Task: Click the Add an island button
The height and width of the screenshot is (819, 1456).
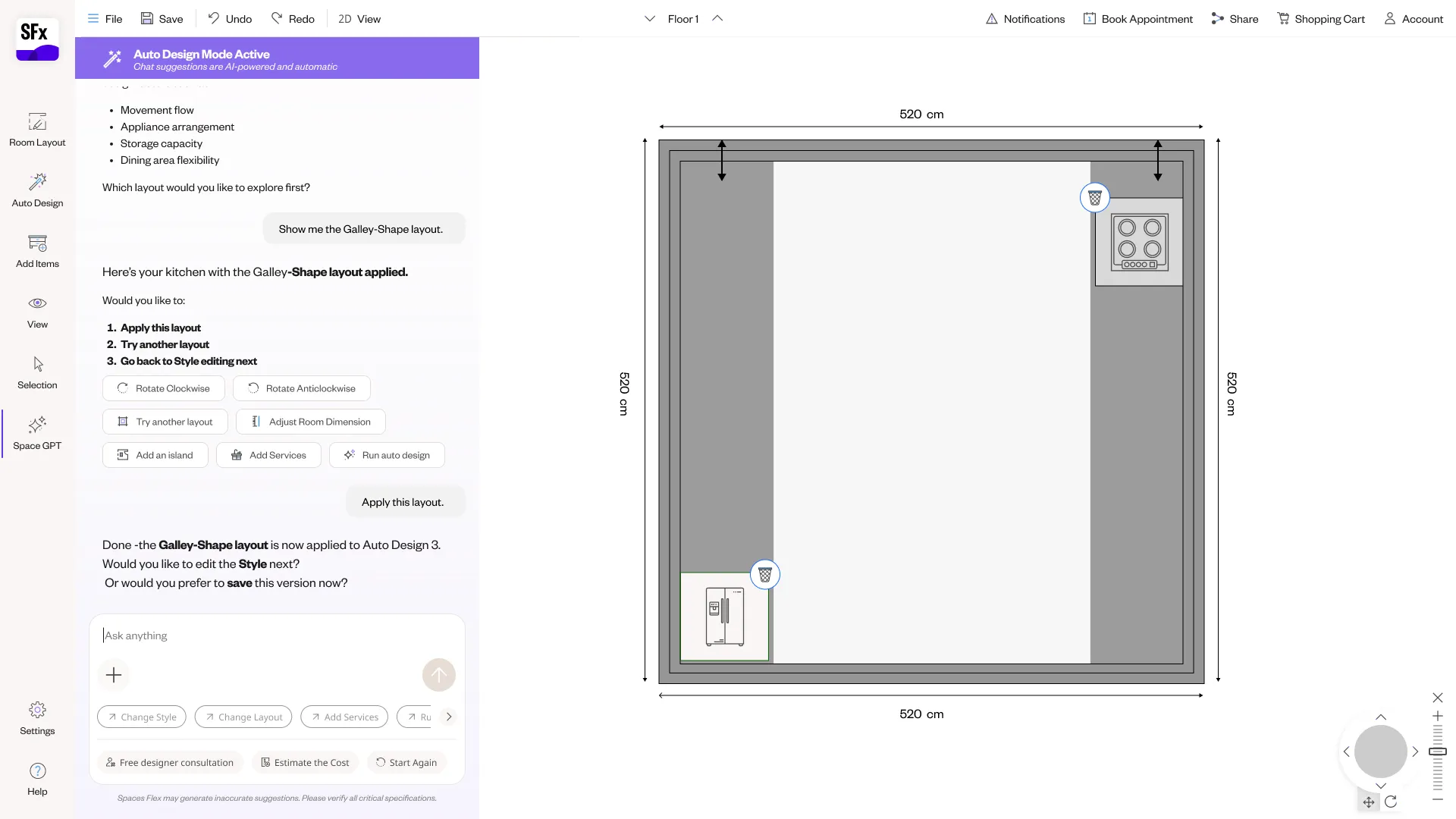Action: point(155,455)
